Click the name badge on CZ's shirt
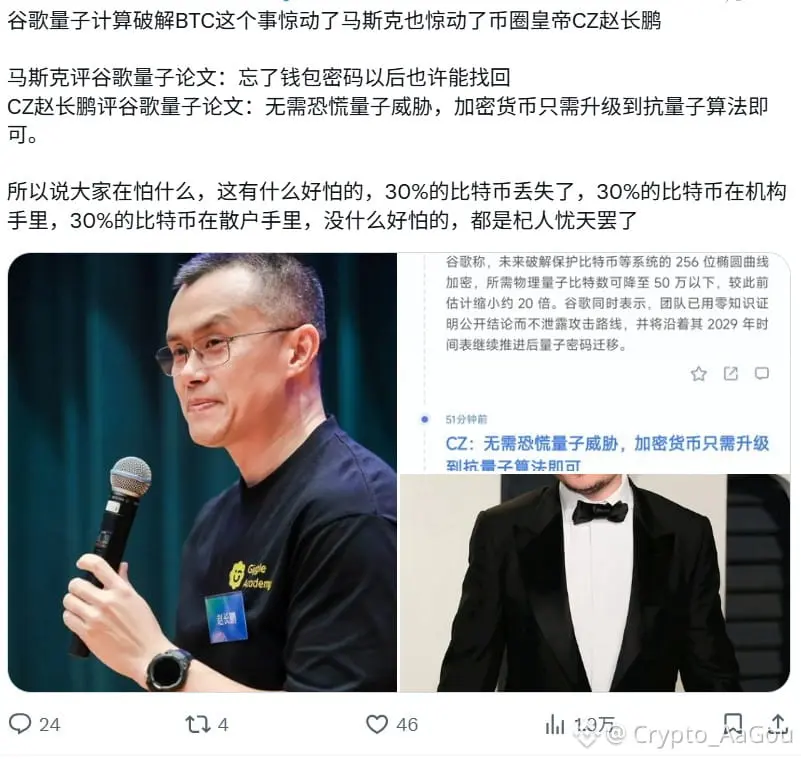801x759 pixels. [225, 618]
